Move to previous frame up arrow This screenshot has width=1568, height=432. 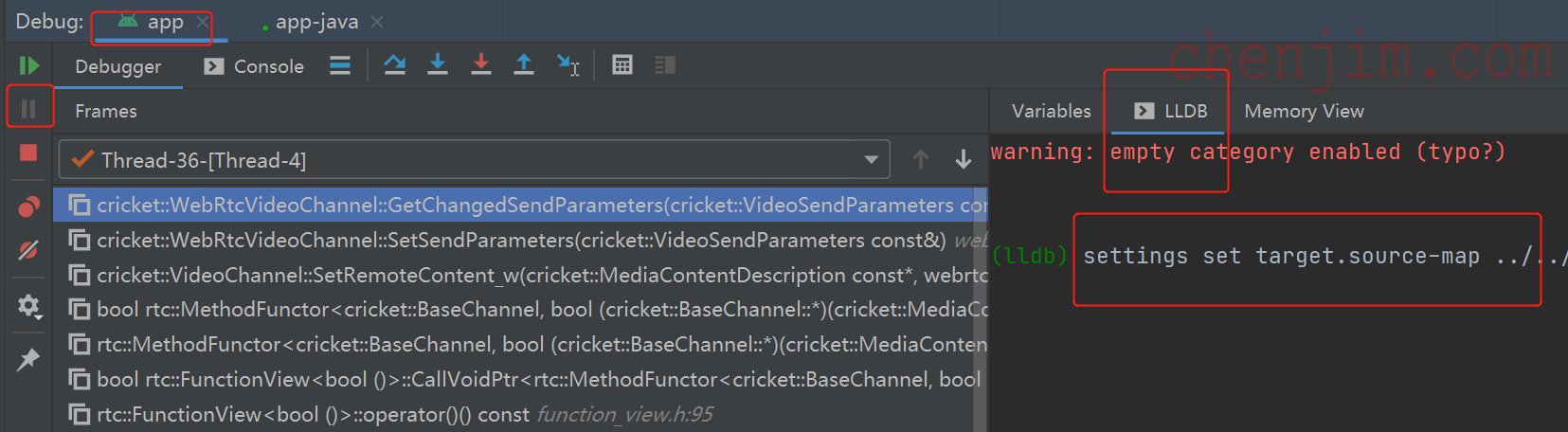pos(920,159)
